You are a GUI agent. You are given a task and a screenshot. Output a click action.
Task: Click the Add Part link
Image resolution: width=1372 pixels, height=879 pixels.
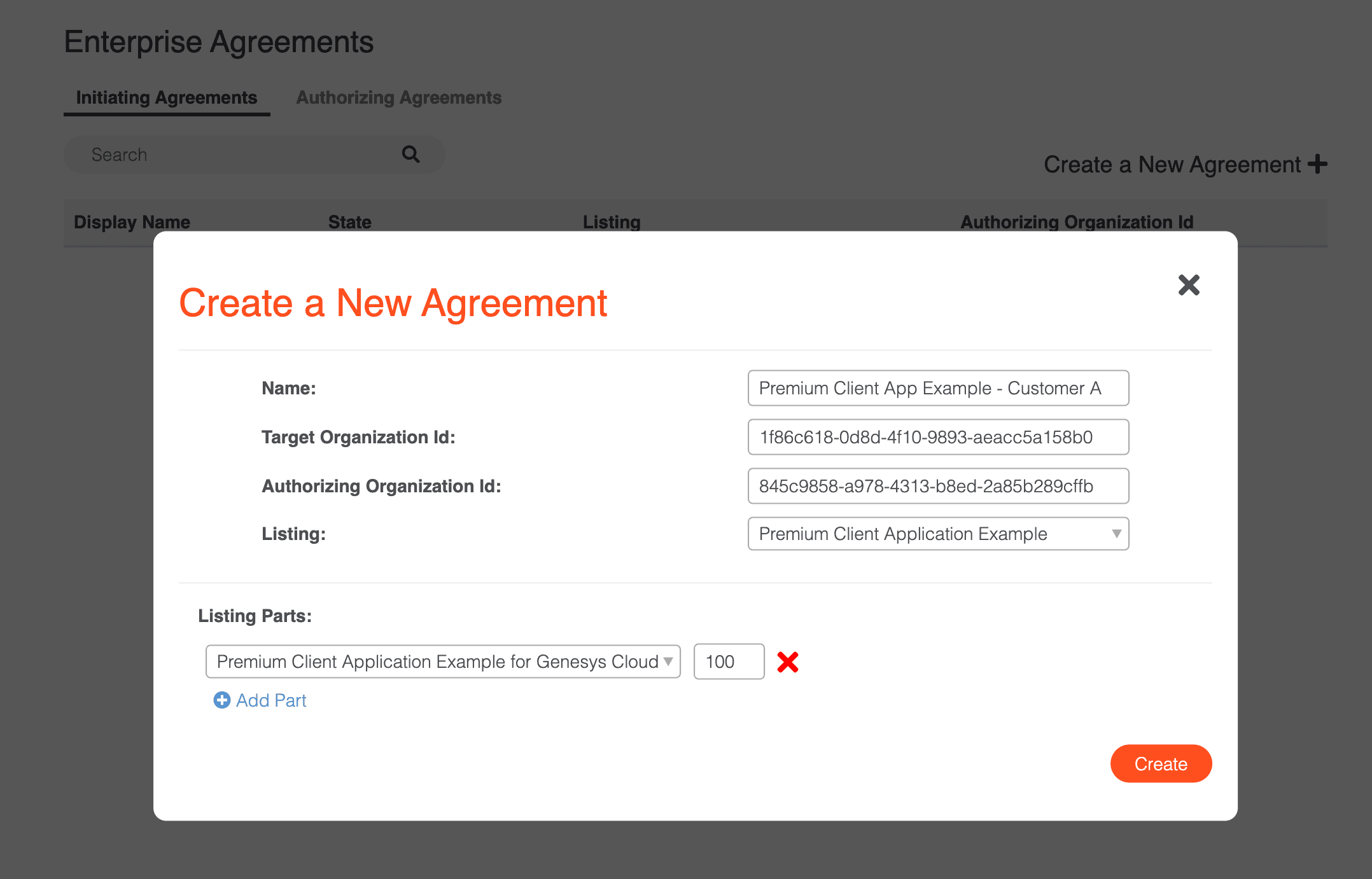(x=271, y=700)
